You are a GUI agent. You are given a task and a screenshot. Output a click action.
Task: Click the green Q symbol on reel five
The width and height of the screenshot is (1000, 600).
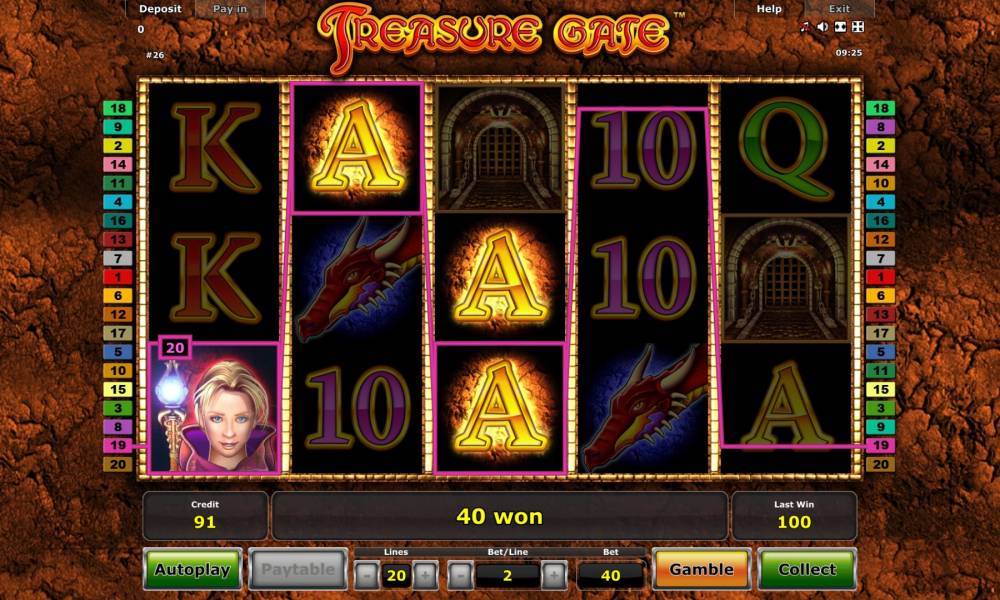[786, 148]
